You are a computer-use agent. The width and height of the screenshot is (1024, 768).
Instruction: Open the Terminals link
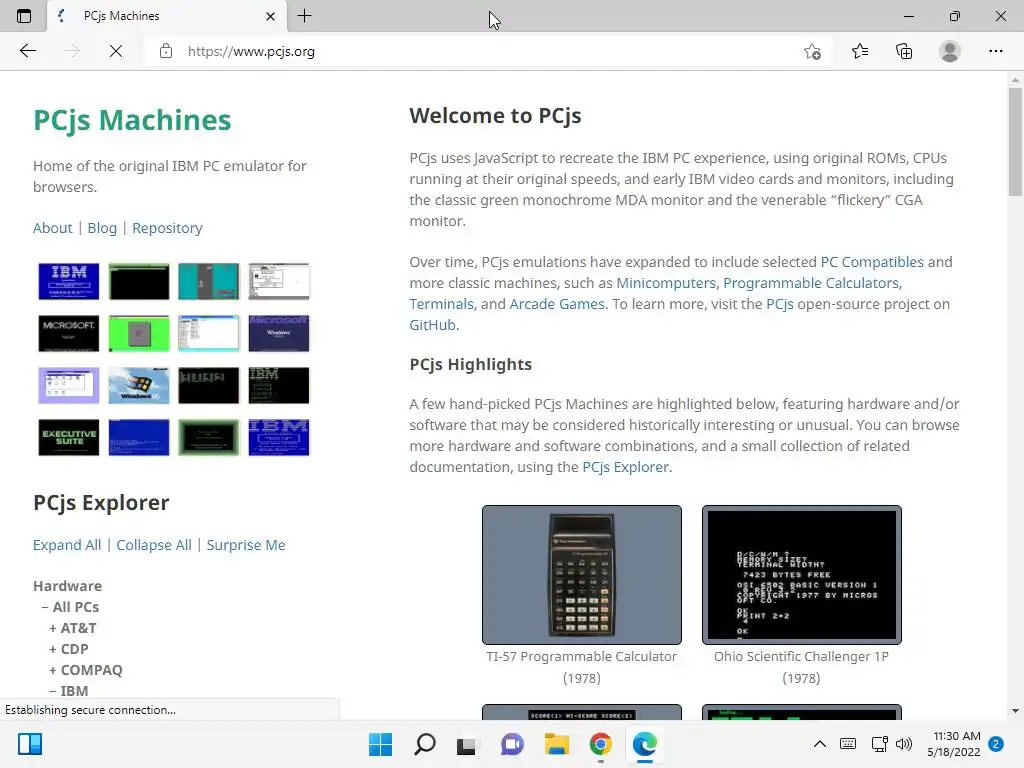pyautogui.click(x=441, y=304)
